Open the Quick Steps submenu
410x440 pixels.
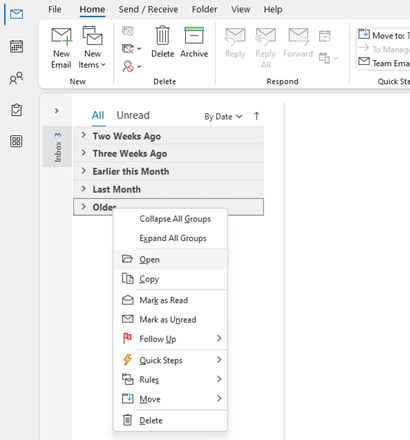coord(171,360)
